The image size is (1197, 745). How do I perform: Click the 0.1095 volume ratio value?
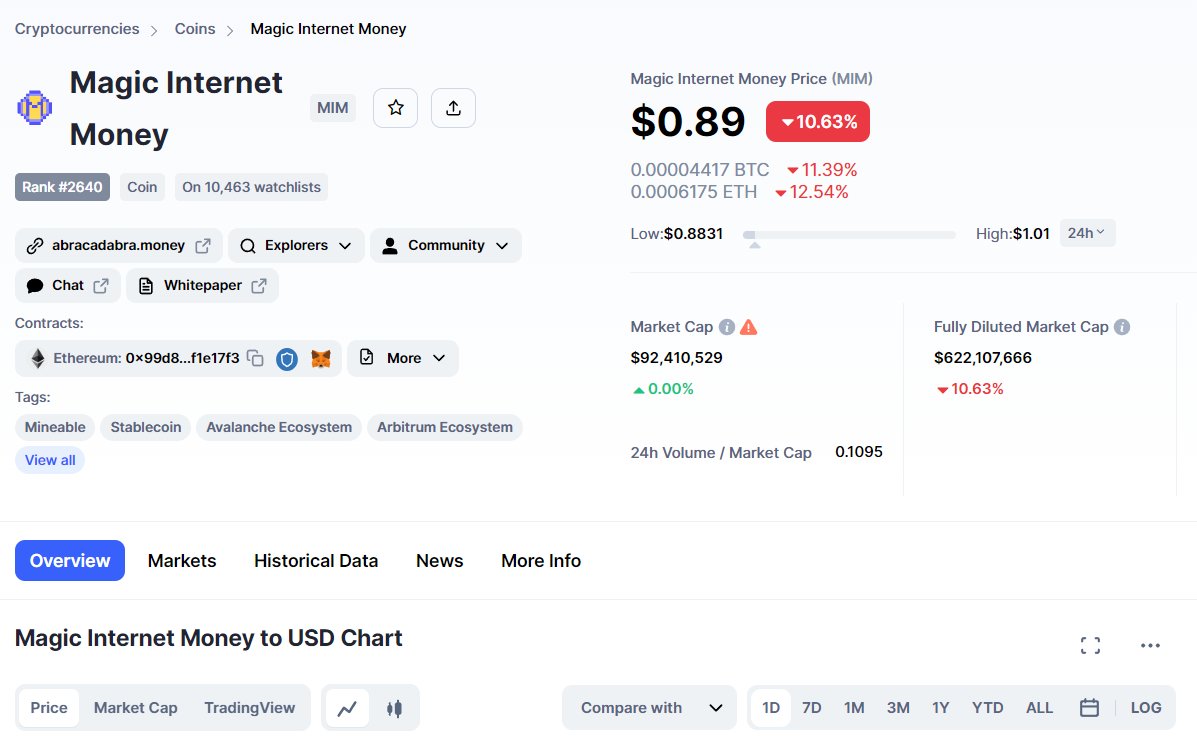click(859, 452)
